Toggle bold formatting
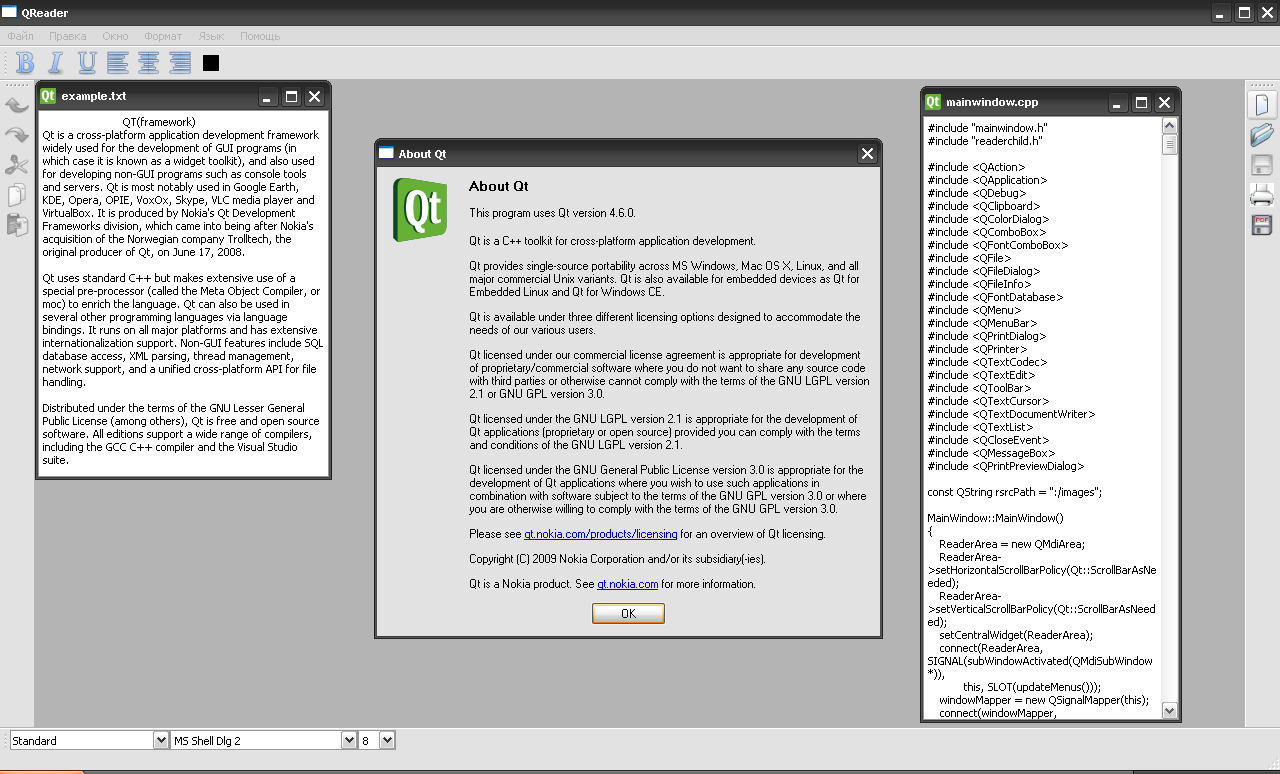1280x774 pixels. click(x=25, y=63)
